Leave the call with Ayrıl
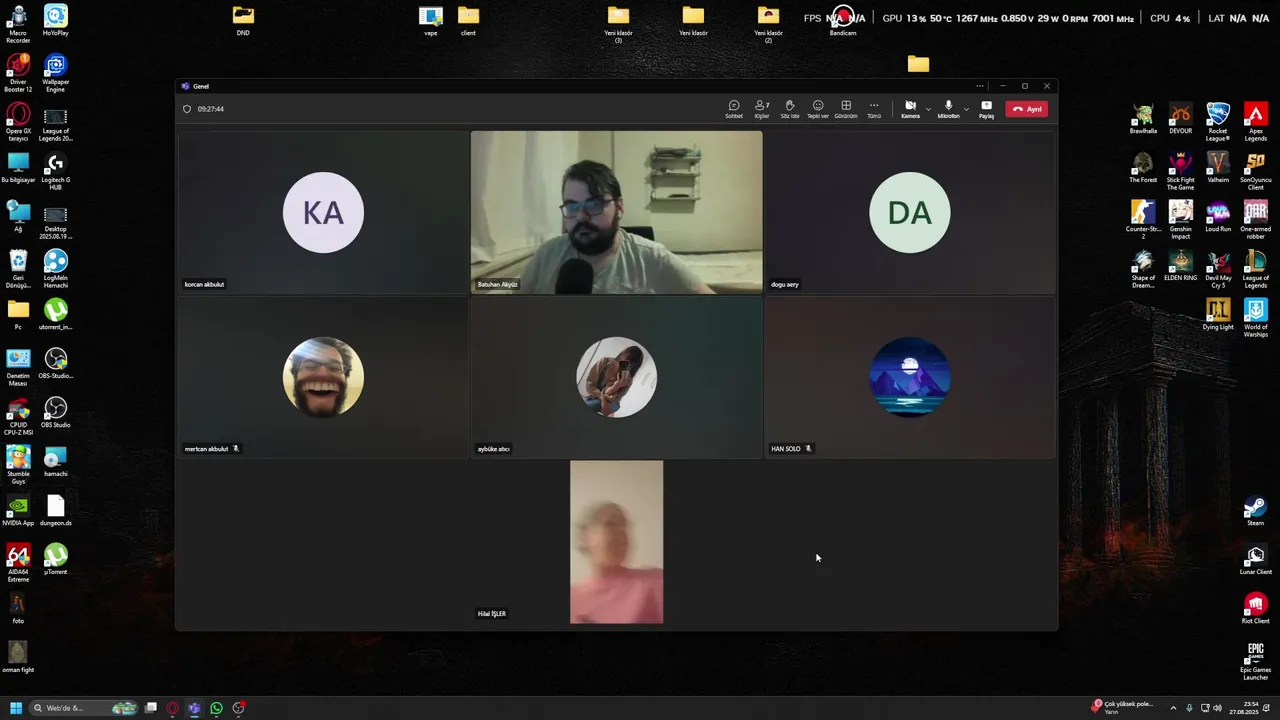The width and height of the screenshot is (1280, 720). 1027,109
